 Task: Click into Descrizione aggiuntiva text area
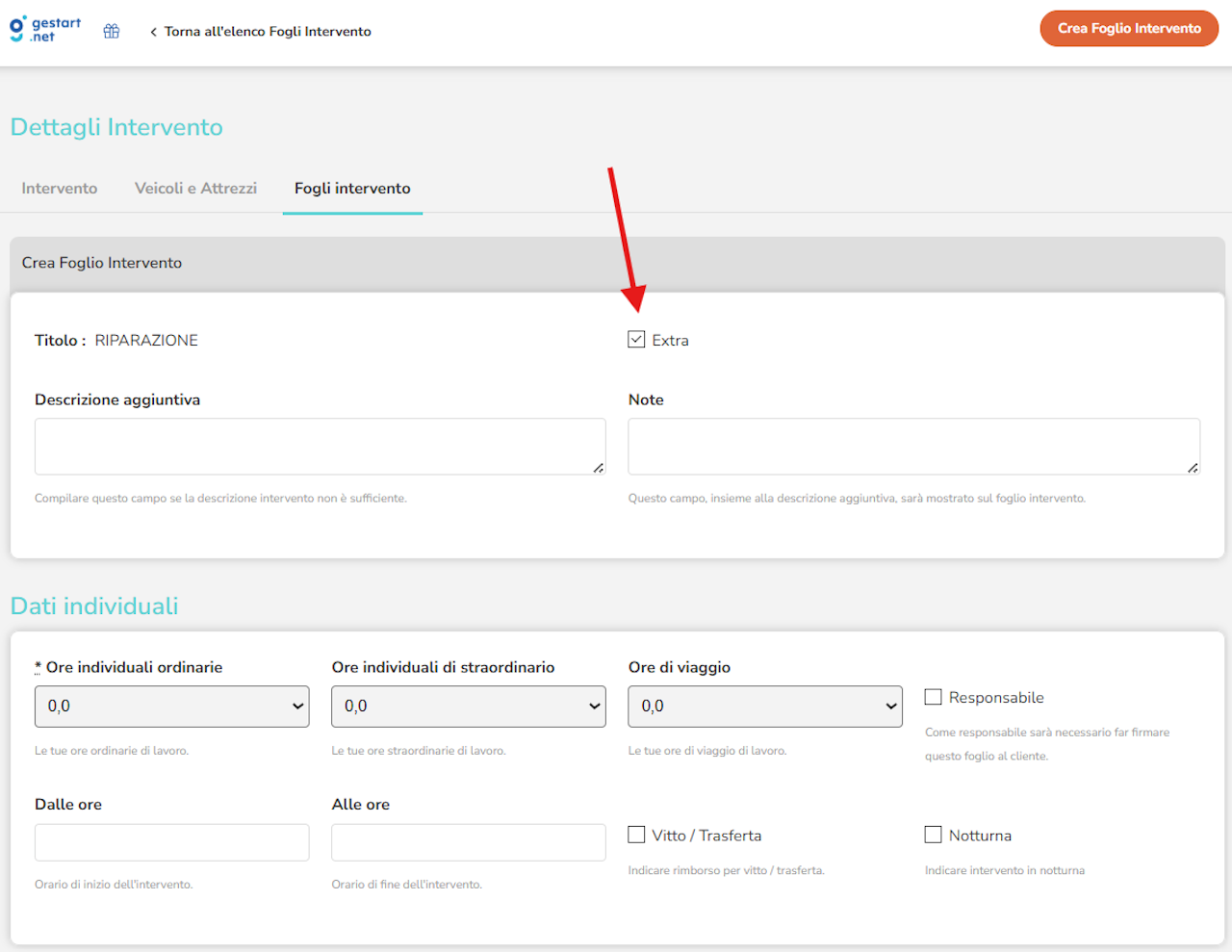click(x=321, y=447)
